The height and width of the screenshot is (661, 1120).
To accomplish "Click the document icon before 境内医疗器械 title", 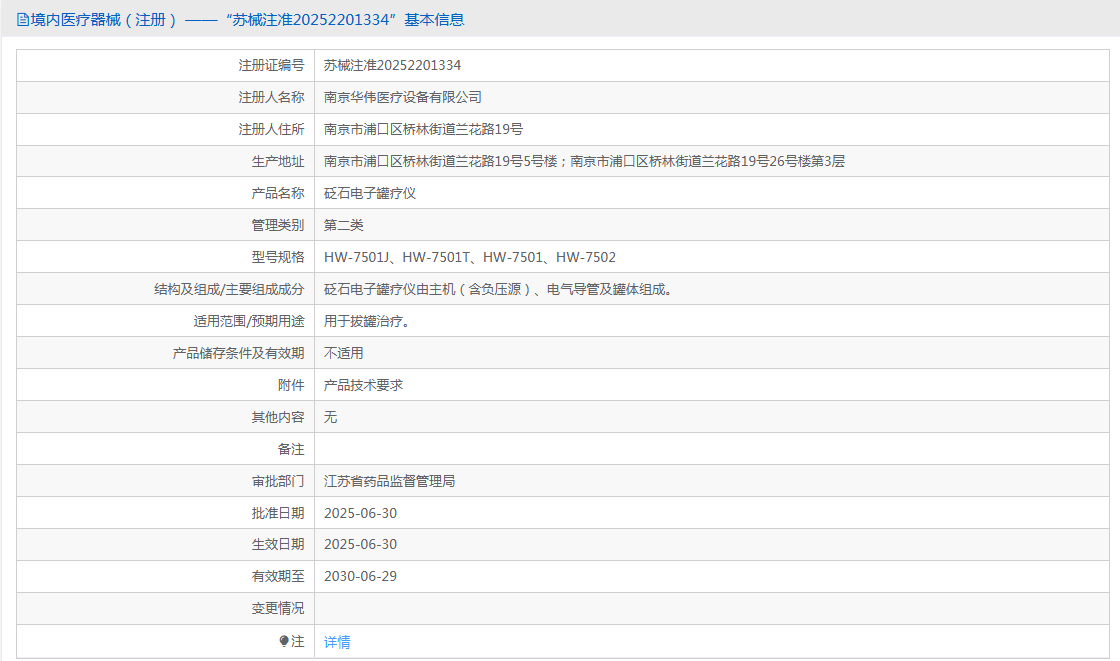I will 23,20.
